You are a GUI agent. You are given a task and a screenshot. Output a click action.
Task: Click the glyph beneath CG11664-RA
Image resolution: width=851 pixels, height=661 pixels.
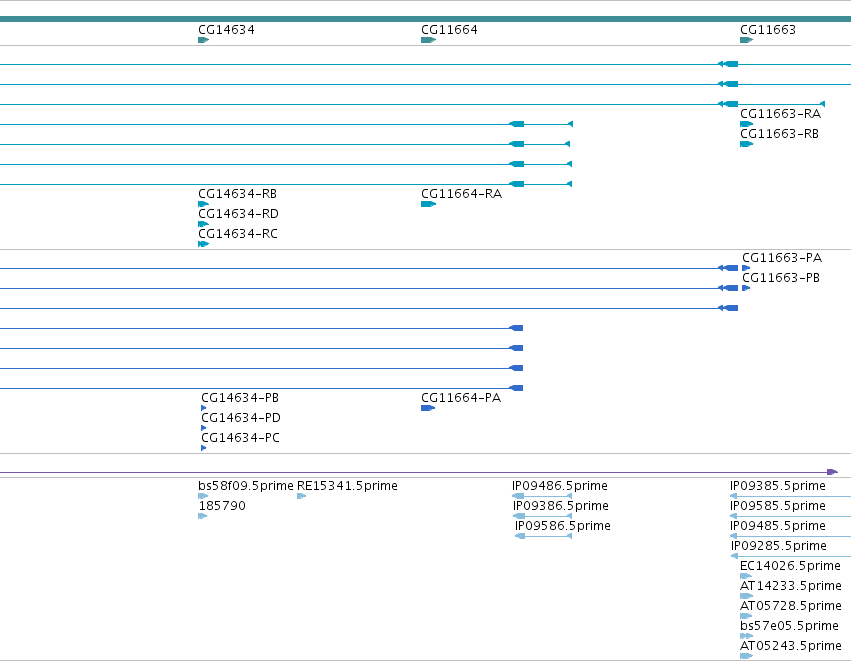(x=428, y=204)
